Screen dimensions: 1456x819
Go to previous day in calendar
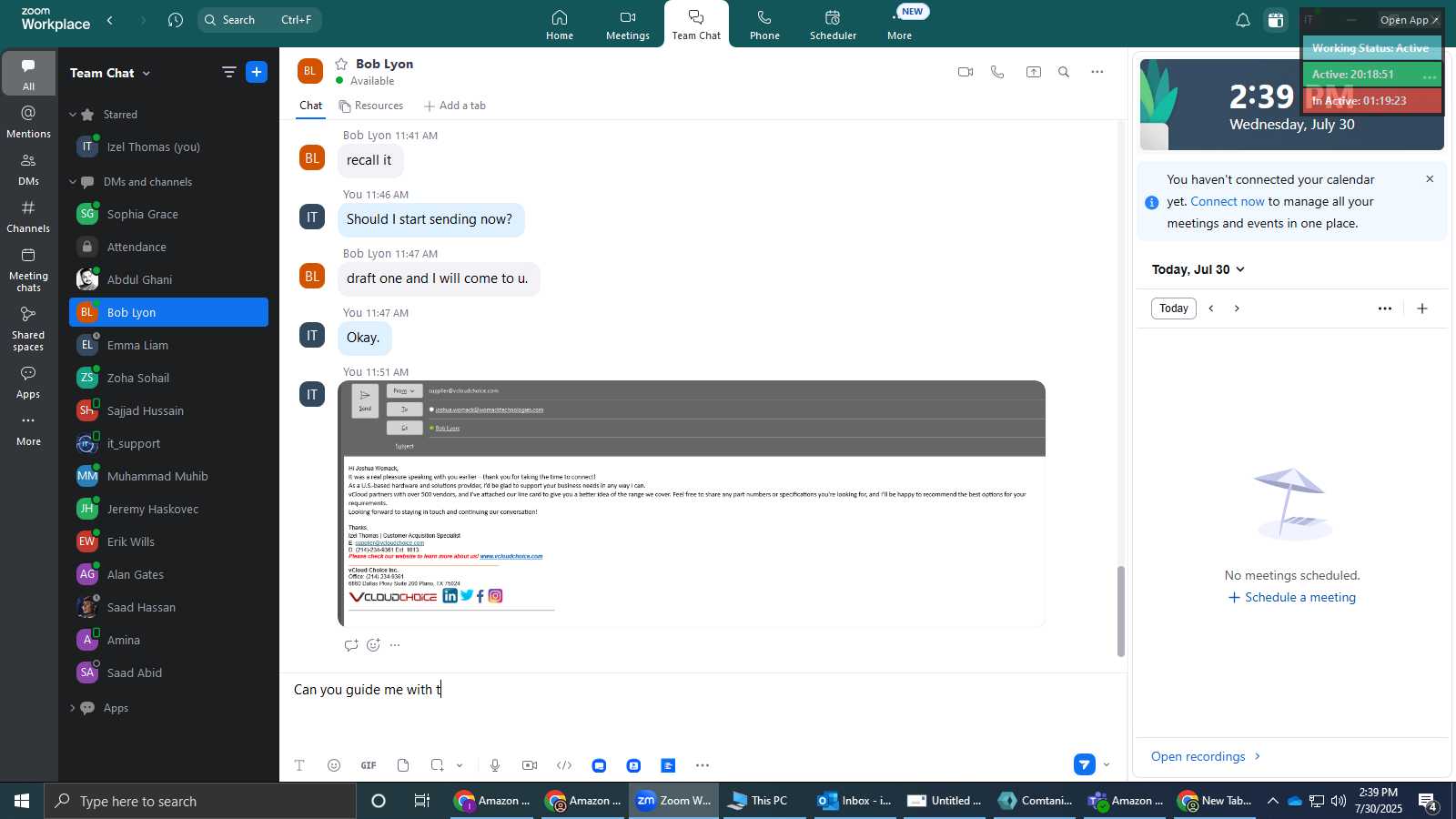[1211, 308]
